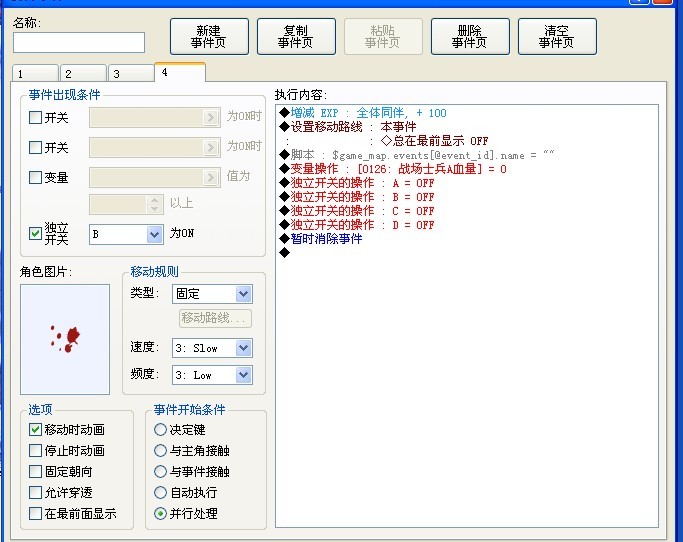Switch to event page tab 3
This screenshot has width=683, height=542.
(131, 73)
